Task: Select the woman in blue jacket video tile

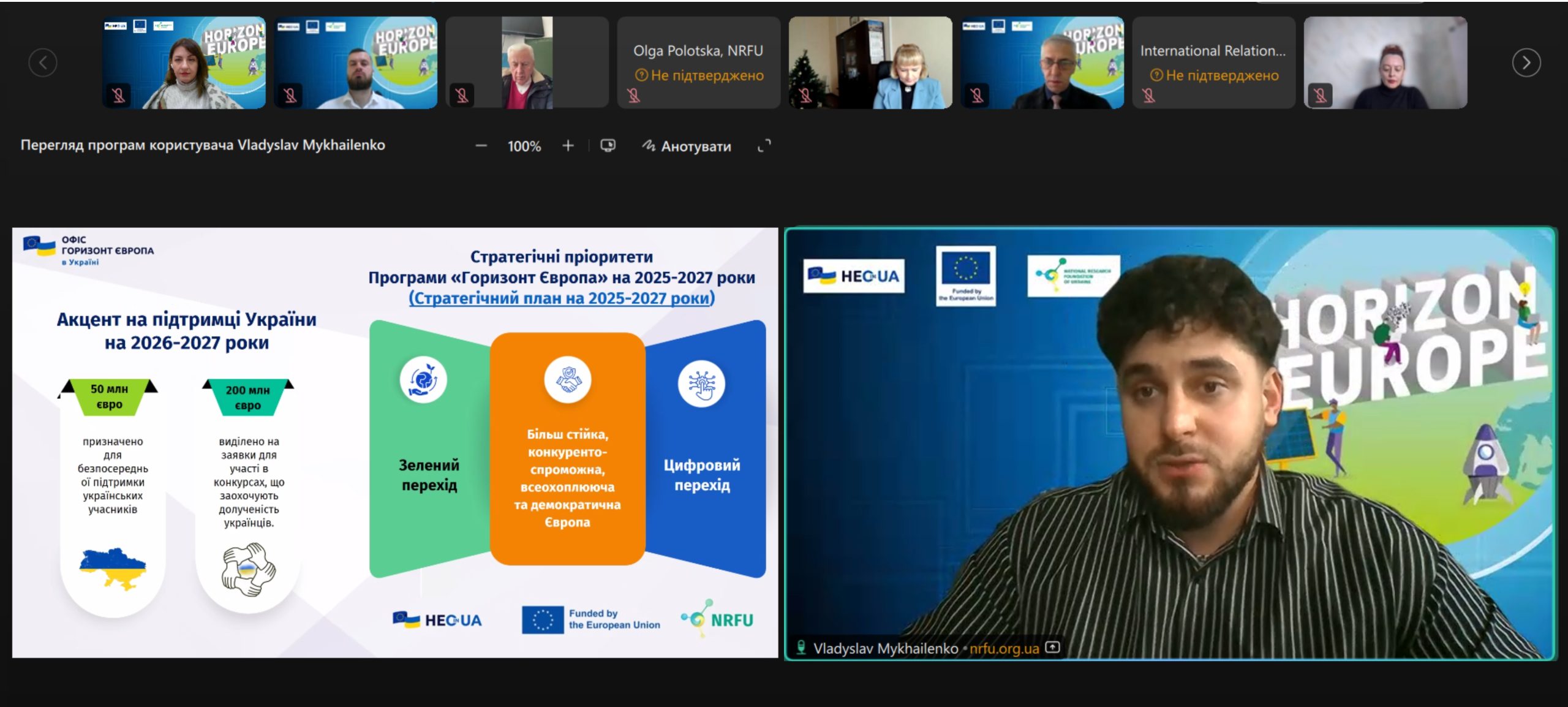Action: click(x=870, y=62)
